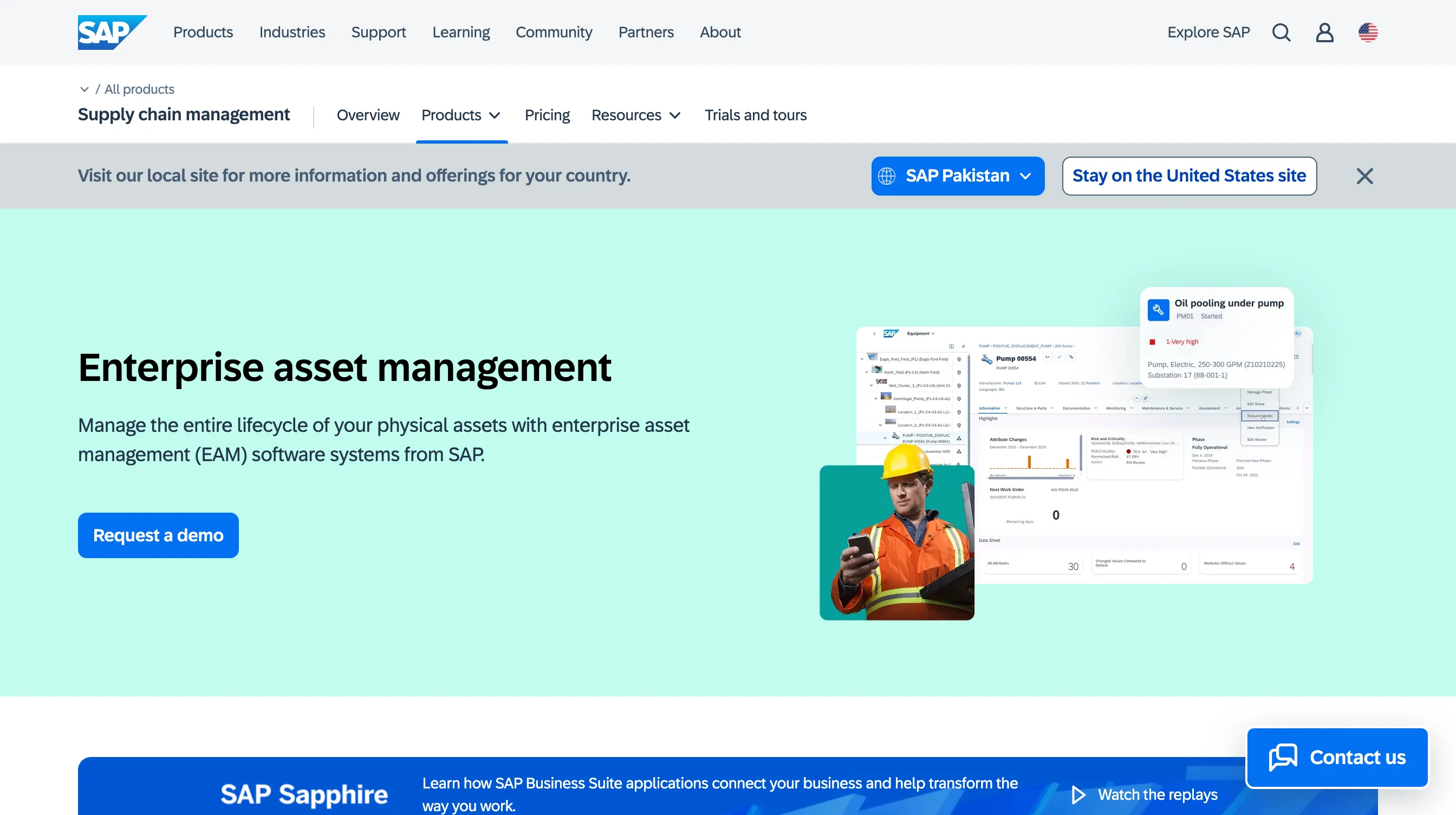Viewport: 1456px width, 815px height.
Task: Click the Request a demo button
Action: (x=158, y=535)
